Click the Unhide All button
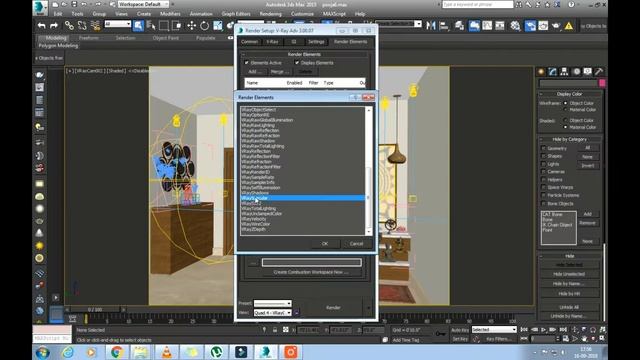This screenshot has height=360, width=640. [569, 307]
